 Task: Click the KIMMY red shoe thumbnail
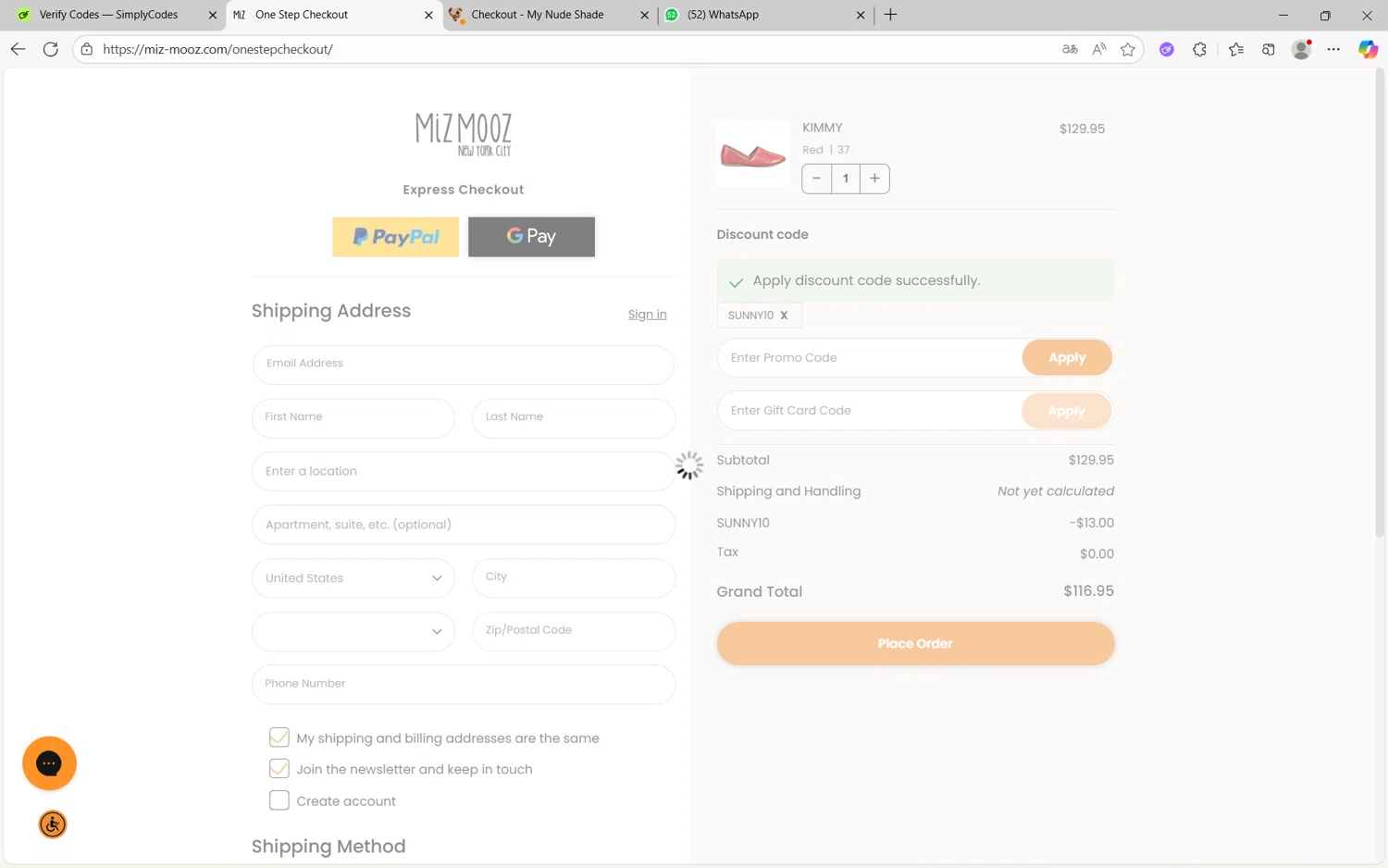click(x=753, y=155)
